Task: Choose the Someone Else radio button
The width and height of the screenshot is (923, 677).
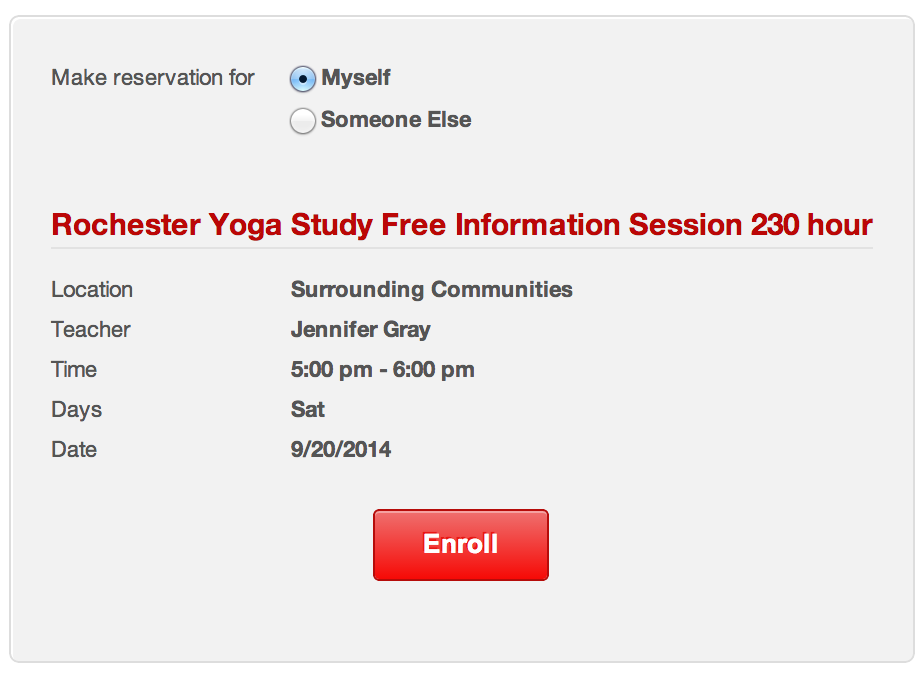Action: tap(302, 121)
